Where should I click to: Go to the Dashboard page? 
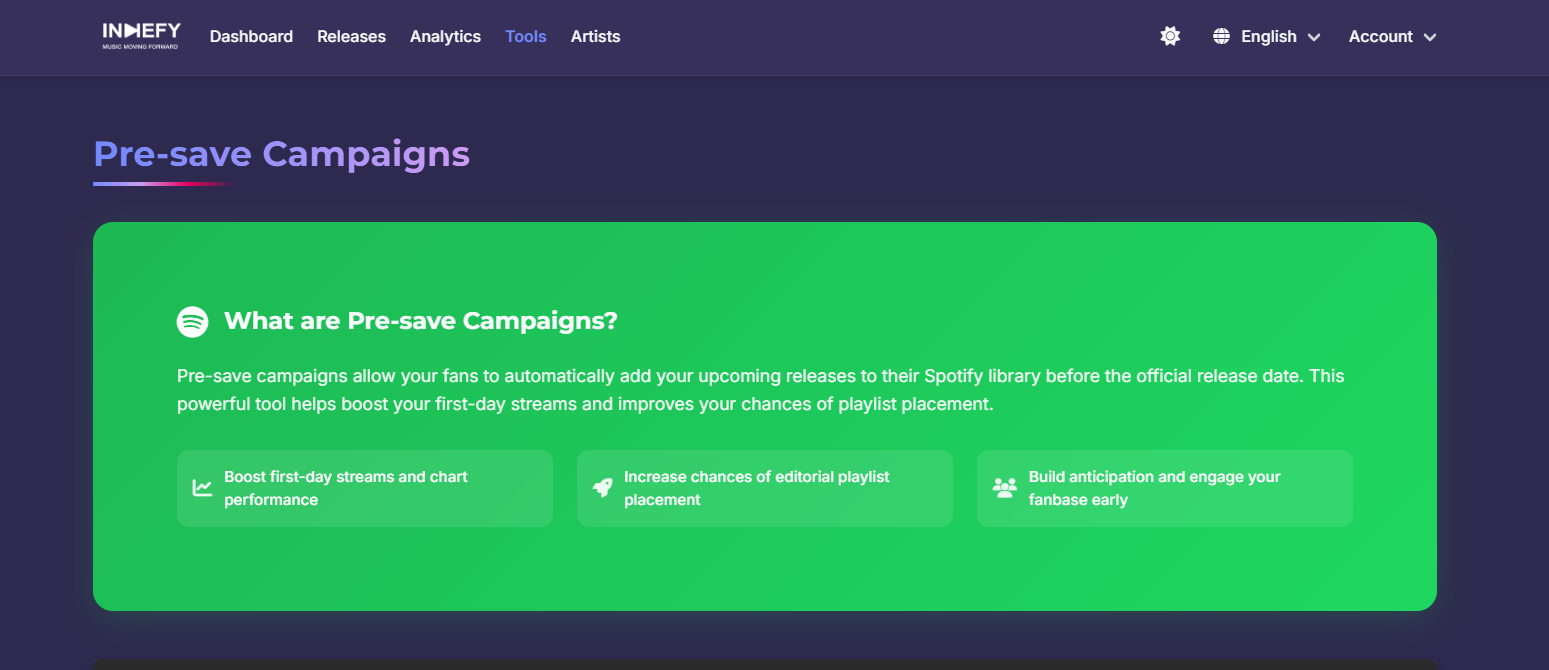click(251, 37)
